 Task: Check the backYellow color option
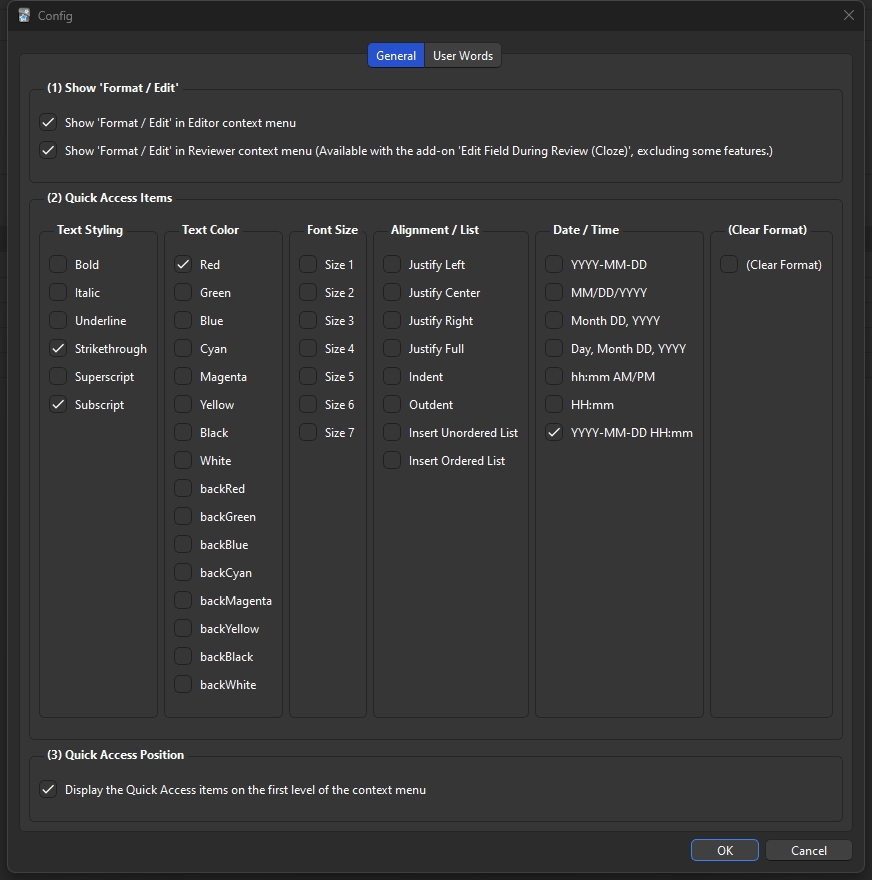[184, 629]
